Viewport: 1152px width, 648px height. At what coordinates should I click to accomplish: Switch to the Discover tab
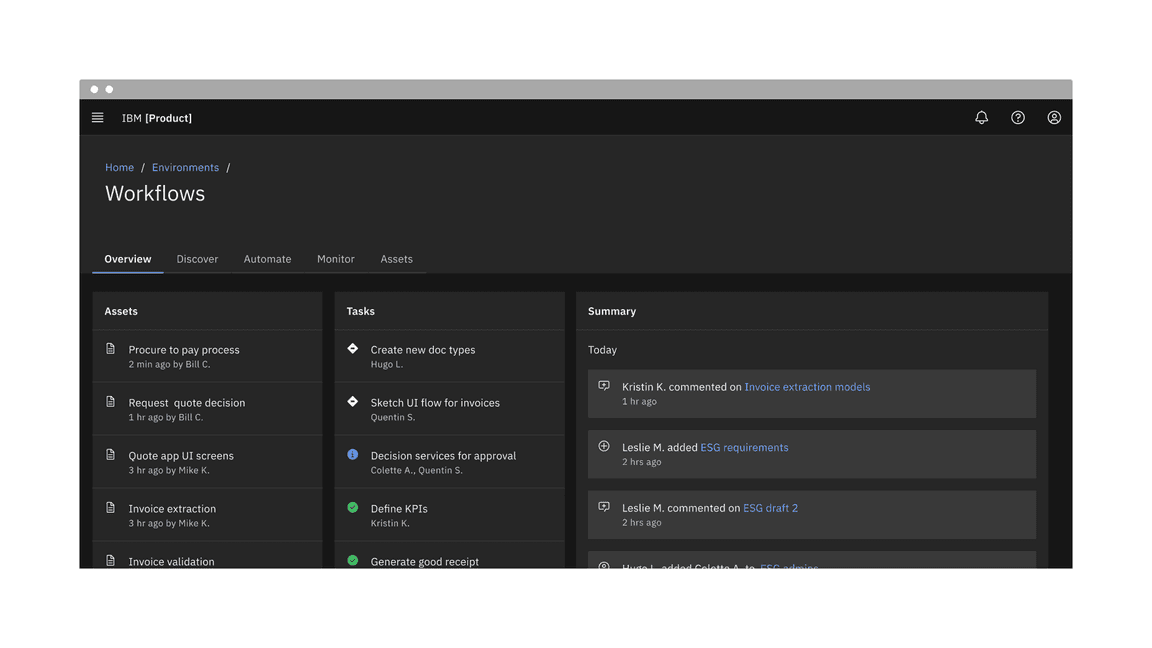tap(197, 259)
